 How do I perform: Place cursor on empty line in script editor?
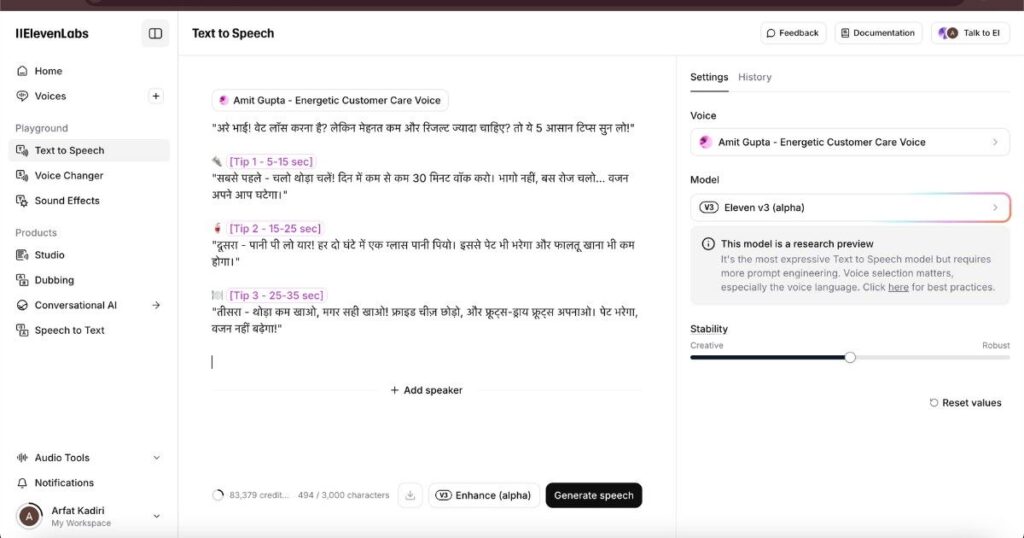[x=424, y=362]
